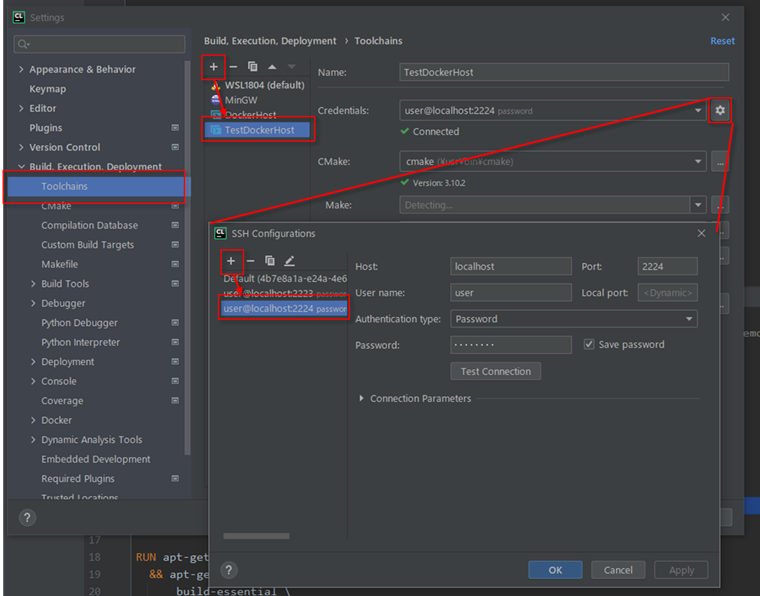Viewport: 760px width, 596px height.
Task: Open the Make path dropdown
Action: click(x=698, y=205)
